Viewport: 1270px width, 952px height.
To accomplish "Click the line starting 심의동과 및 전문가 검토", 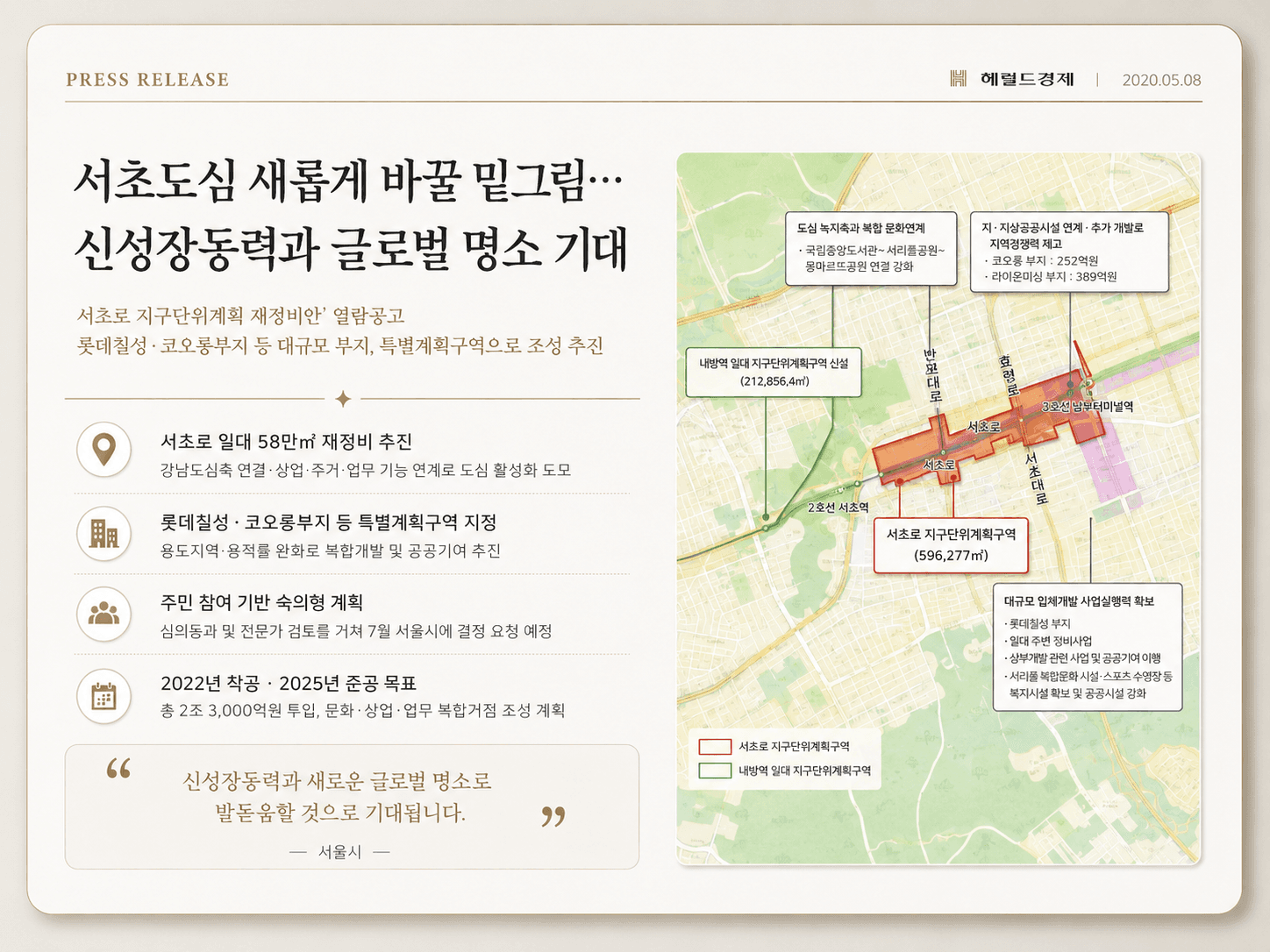I will point(355,631).
